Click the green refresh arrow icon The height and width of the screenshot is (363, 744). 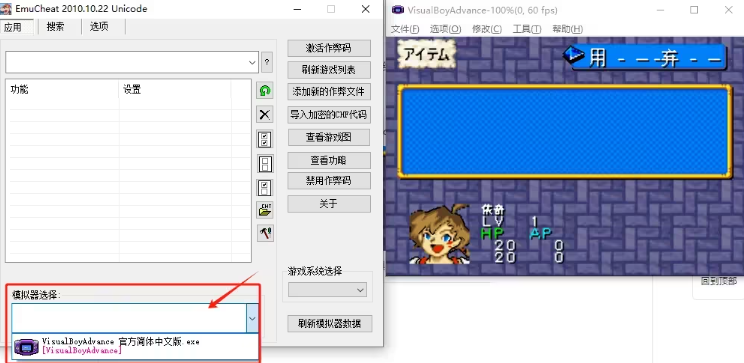(265, 90)
